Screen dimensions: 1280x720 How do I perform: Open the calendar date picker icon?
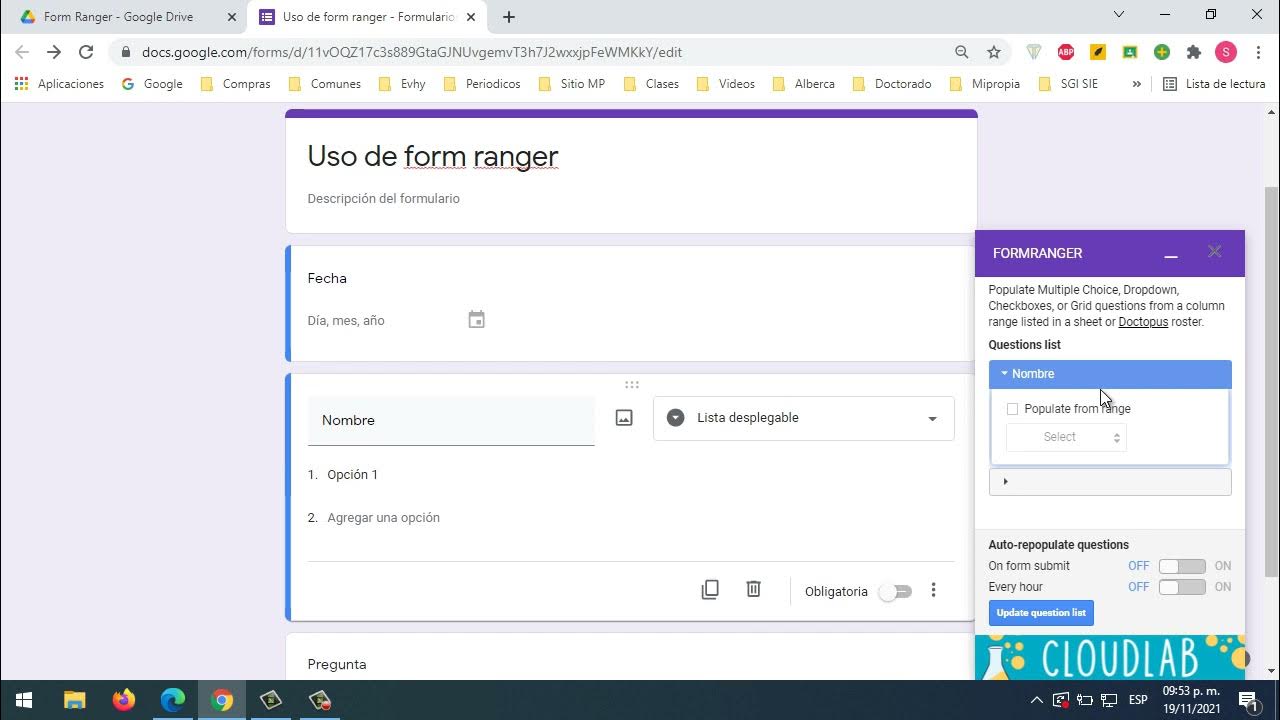click(x=477, y=320)
